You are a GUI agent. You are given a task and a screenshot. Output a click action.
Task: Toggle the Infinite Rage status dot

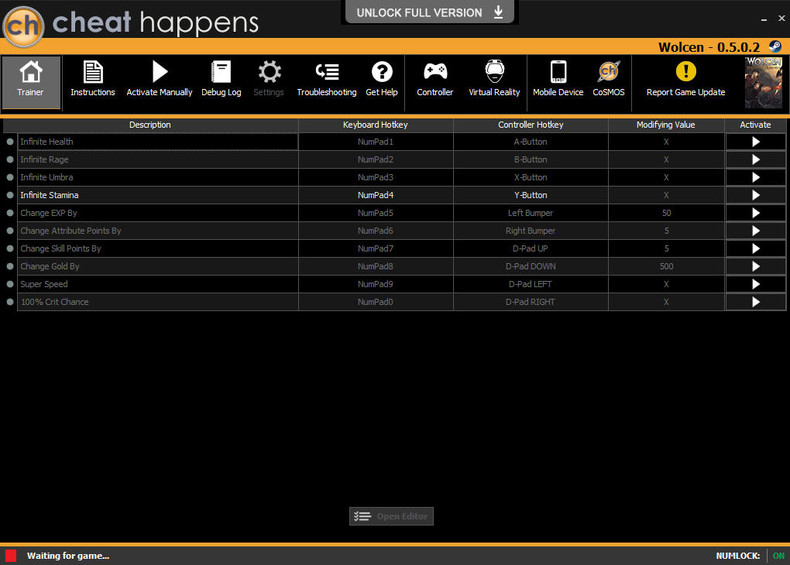10,160
